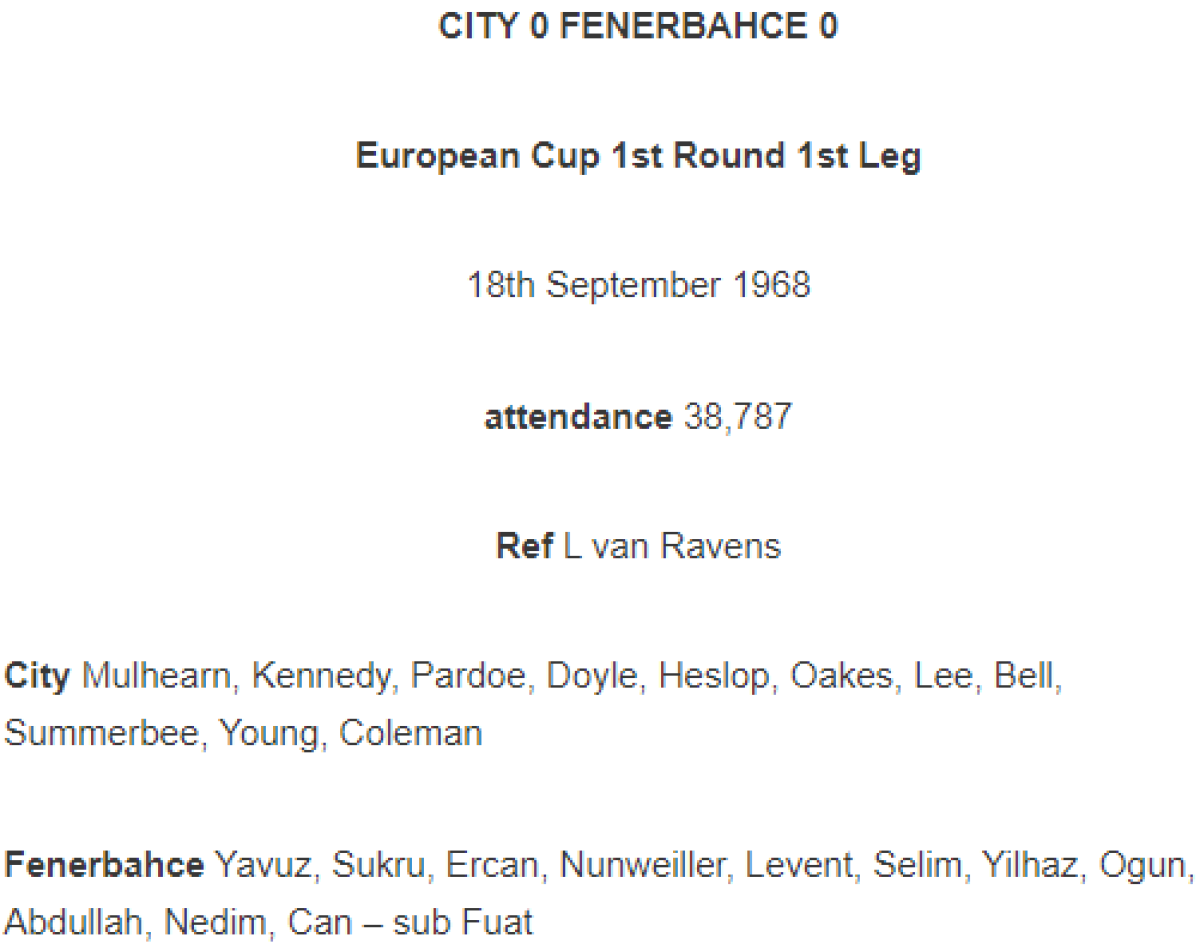Screen dimensions: 1200x944
Task: Click the bold "Fenerbahce" lineup label
Action: 104,864
